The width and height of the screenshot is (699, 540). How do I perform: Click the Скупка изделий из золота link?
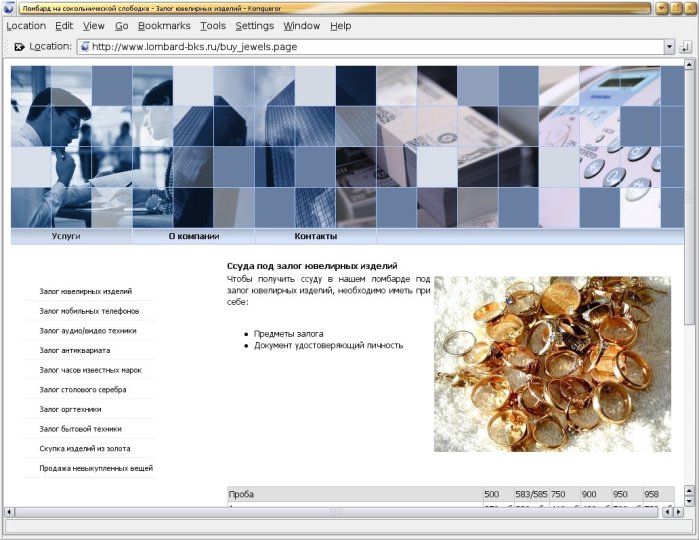85,448
